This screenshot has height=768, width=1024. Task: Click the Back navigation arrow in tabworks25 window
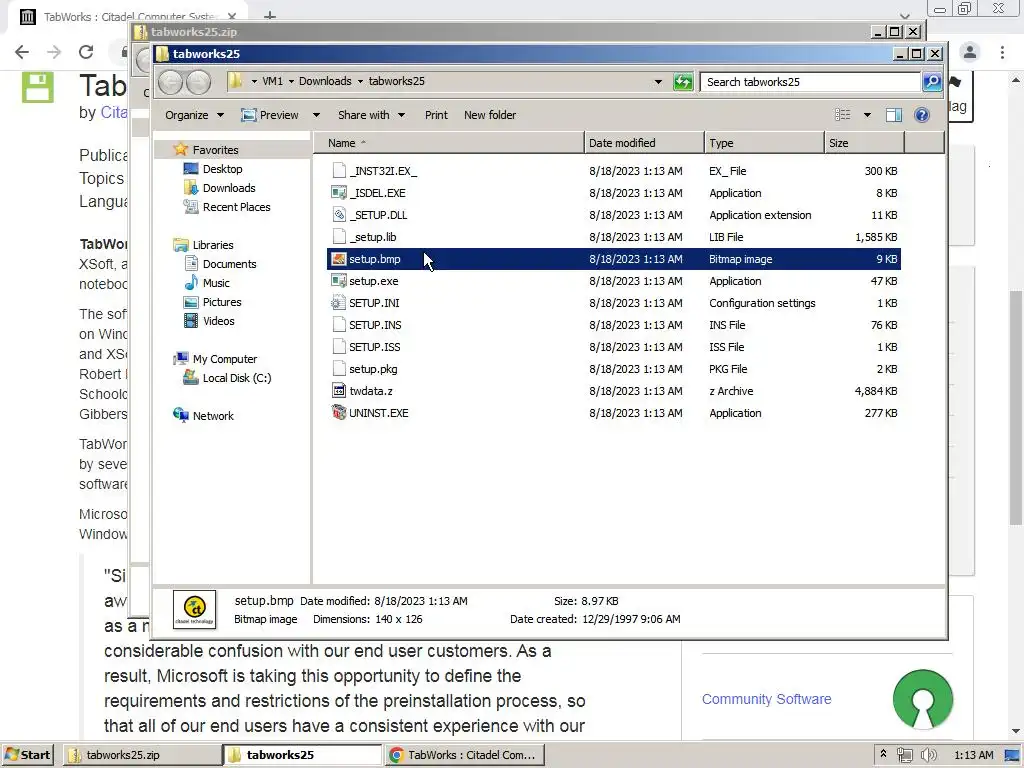pyautogui.click(x=170, y=82)
